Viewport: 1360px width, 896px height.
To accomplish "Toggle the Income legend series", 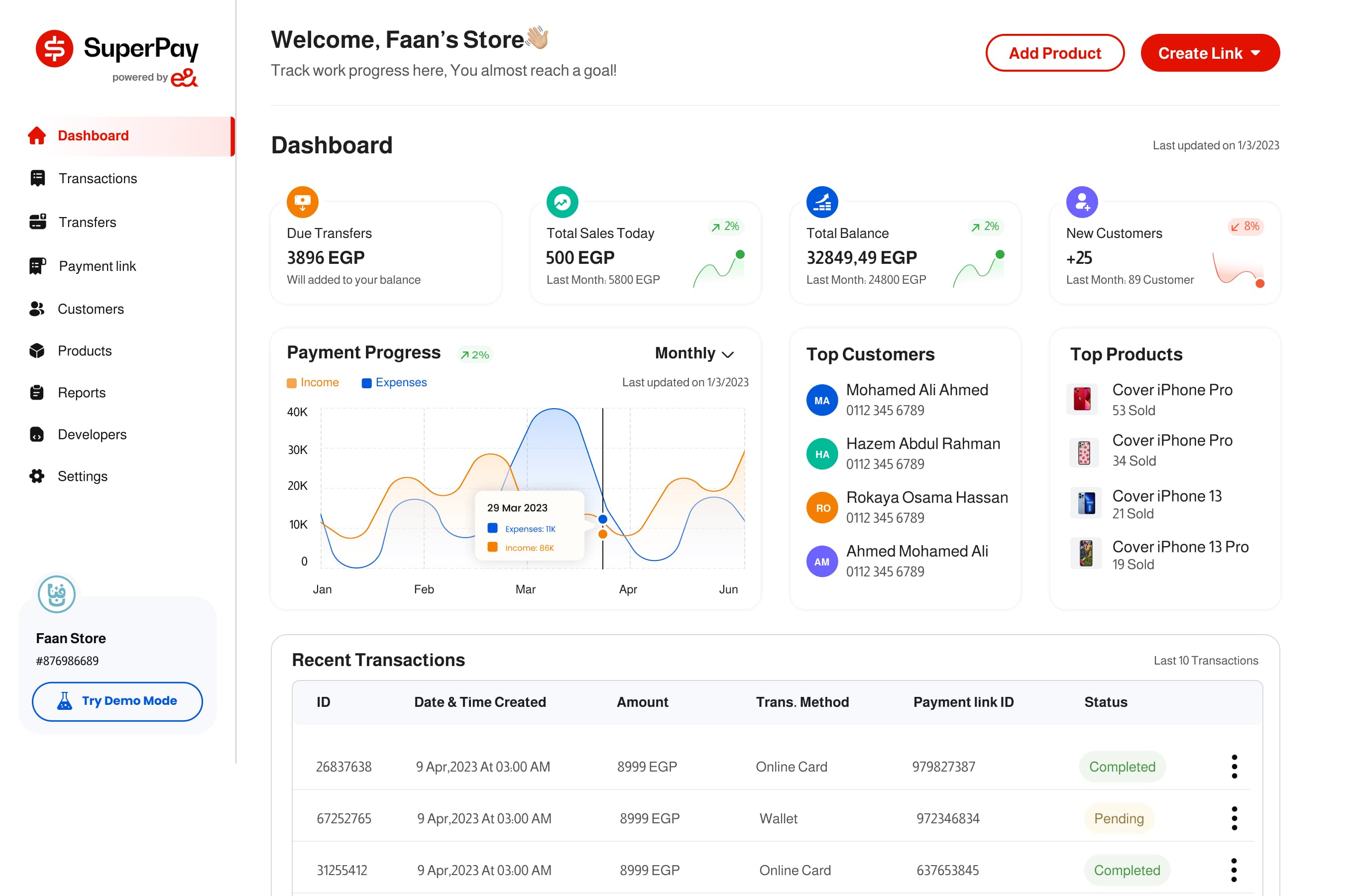I will coord(313,382).
